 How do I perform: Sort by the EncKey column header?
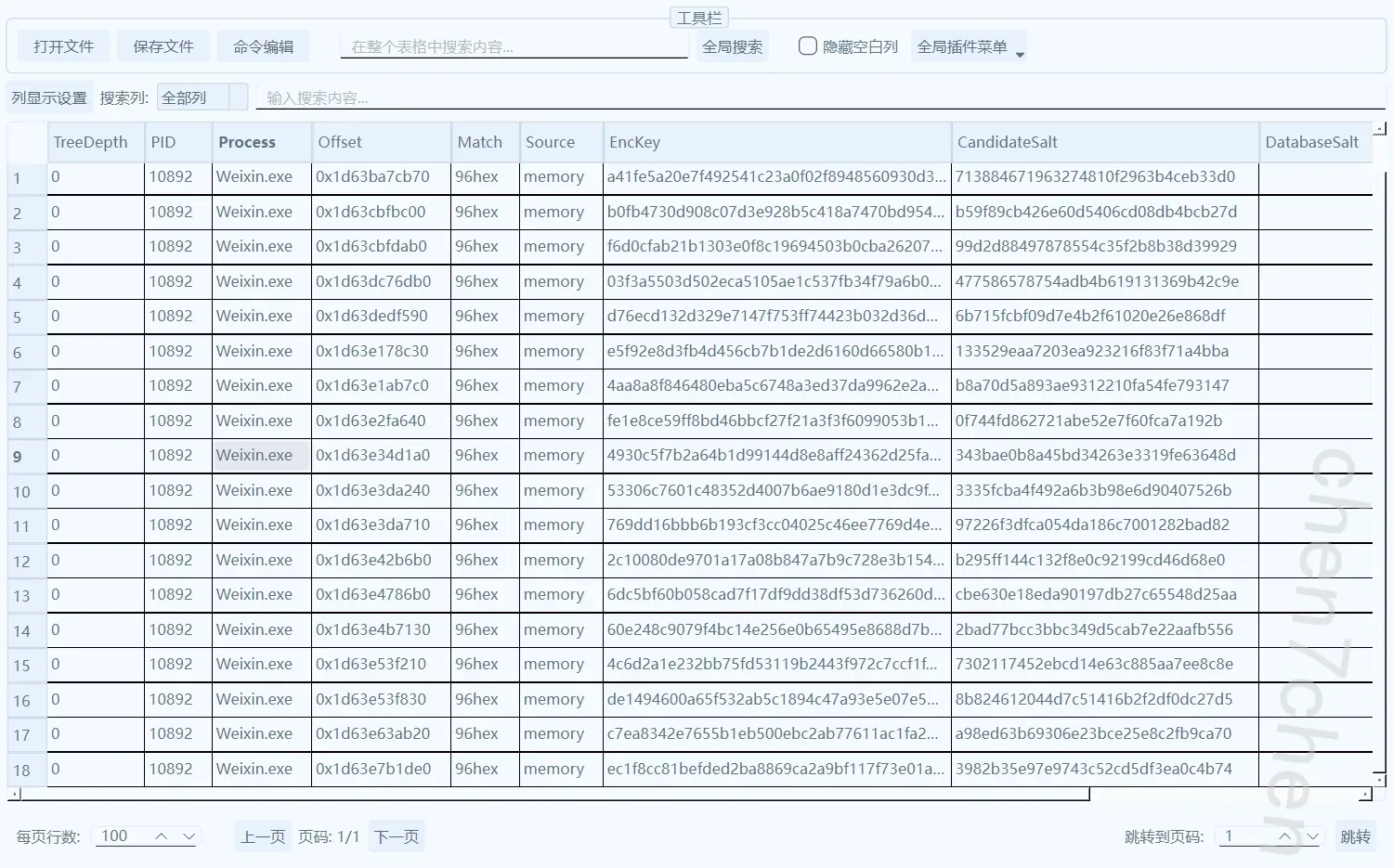click(x=776, y=142)
